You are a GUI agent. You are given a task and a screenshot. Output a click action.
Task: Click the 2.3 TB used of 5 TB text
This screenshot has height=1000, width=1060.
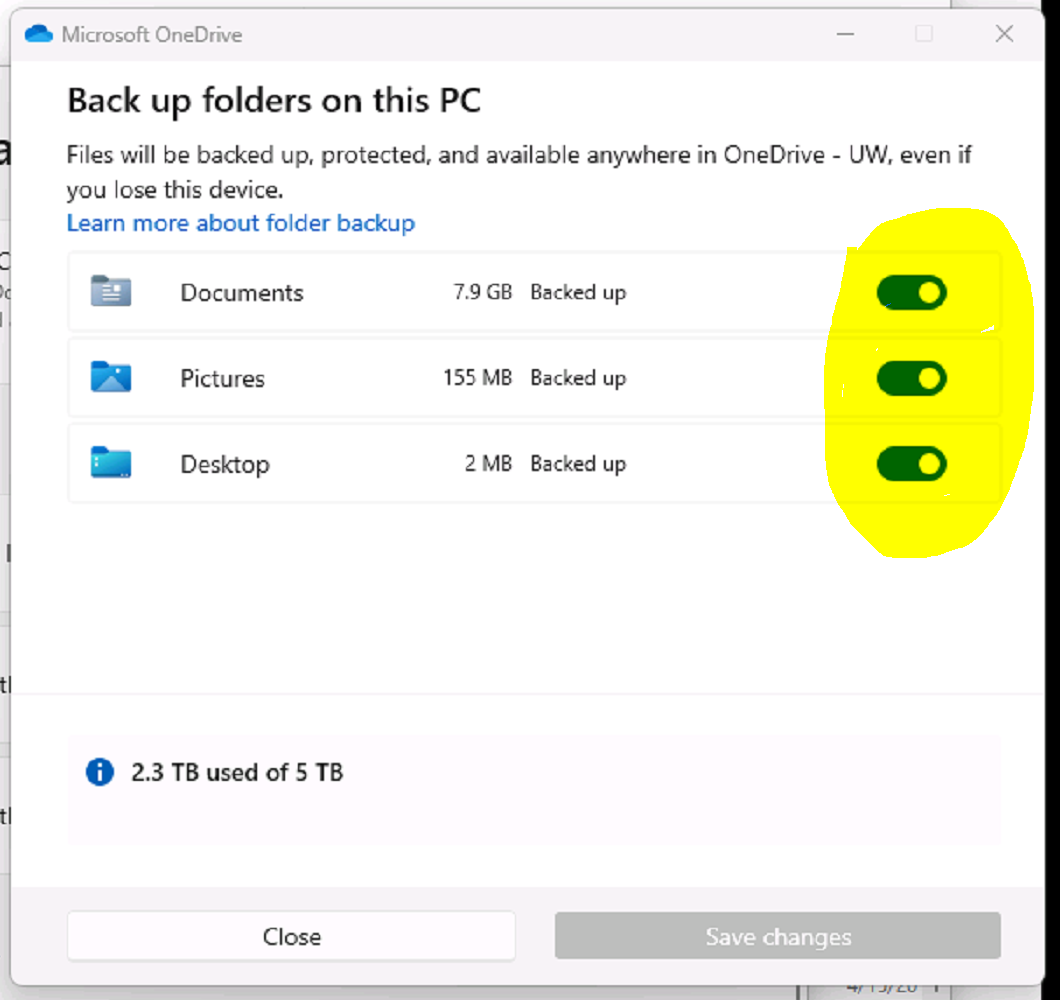click(x=237, y=772)
